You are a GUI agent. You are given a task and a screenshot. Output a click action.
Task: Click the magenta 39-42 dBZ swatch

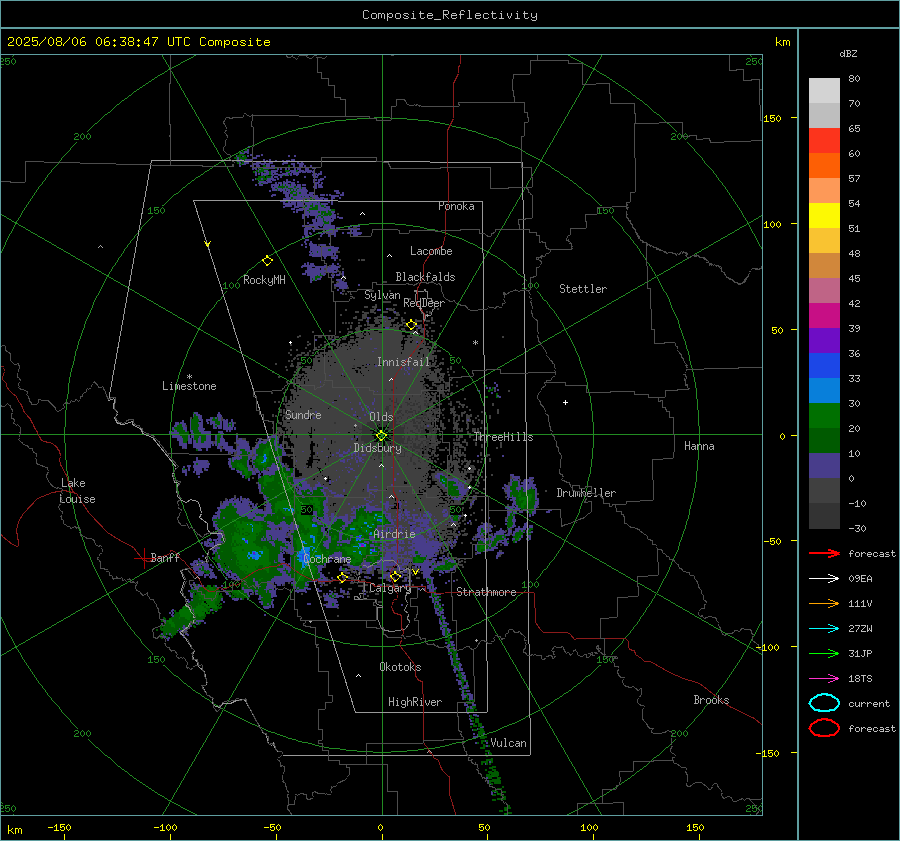(824, 316)
